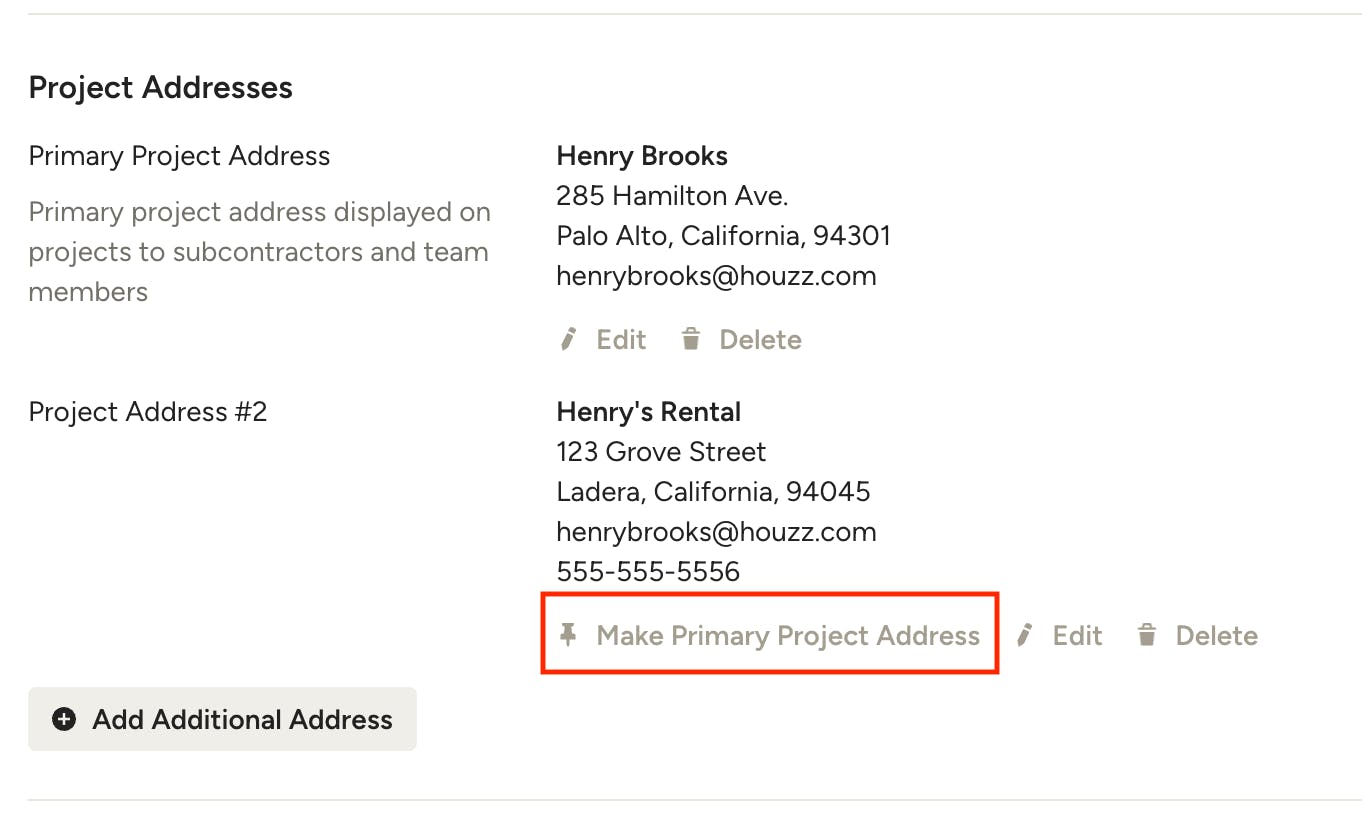The image size is (1362, 820).
Task: Click the plus circle icon on Add Address
Action: pos(64,719)
